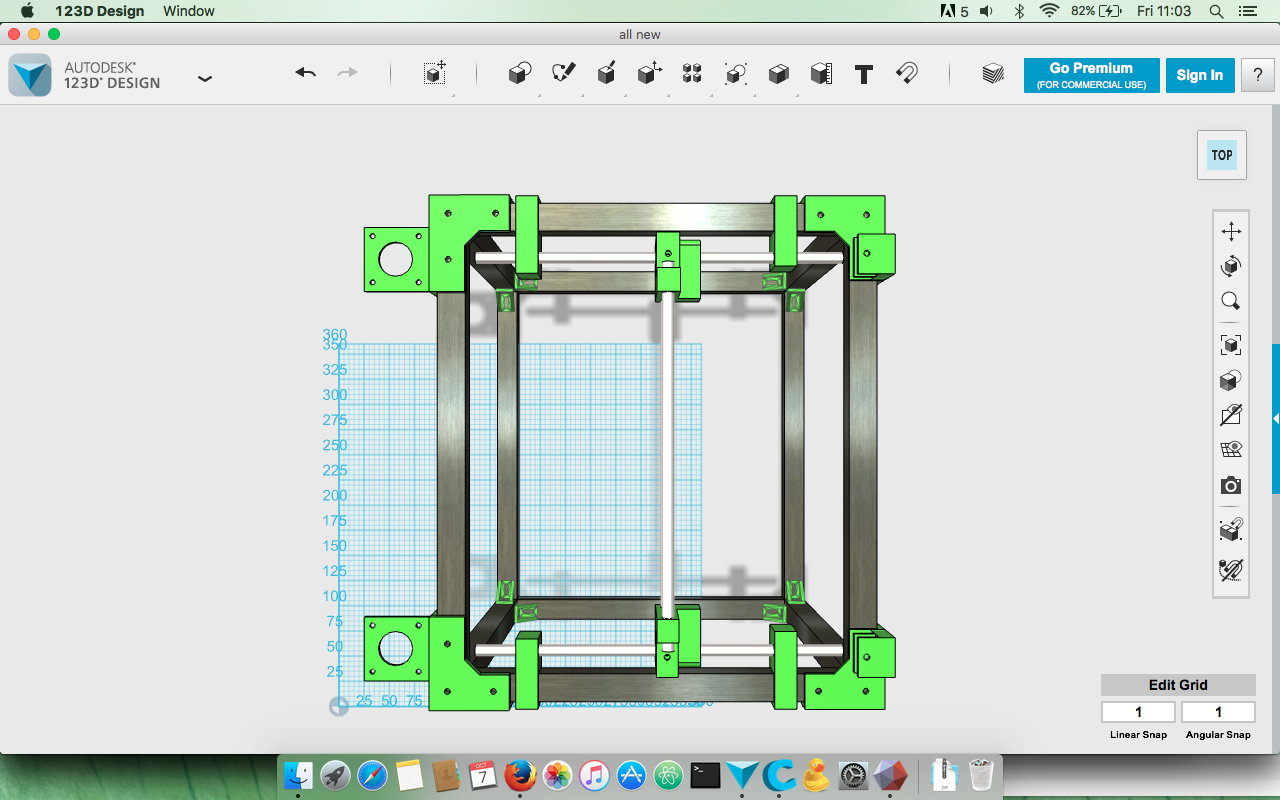
Task: Open App Store from the Dock
Action: [631, 775]
